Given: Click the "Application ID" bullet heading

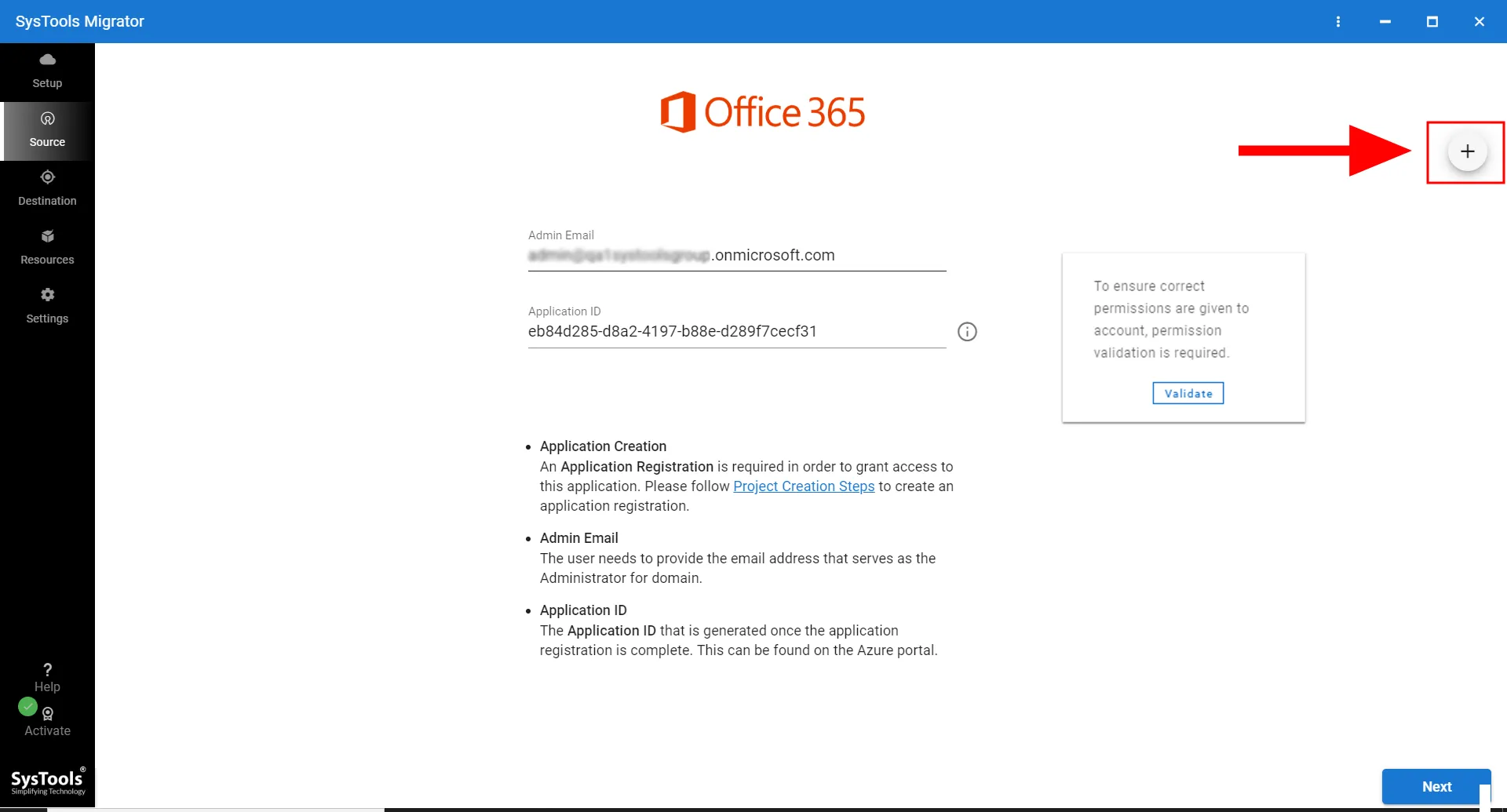Looking at the screenshot, I should [583, 610].
